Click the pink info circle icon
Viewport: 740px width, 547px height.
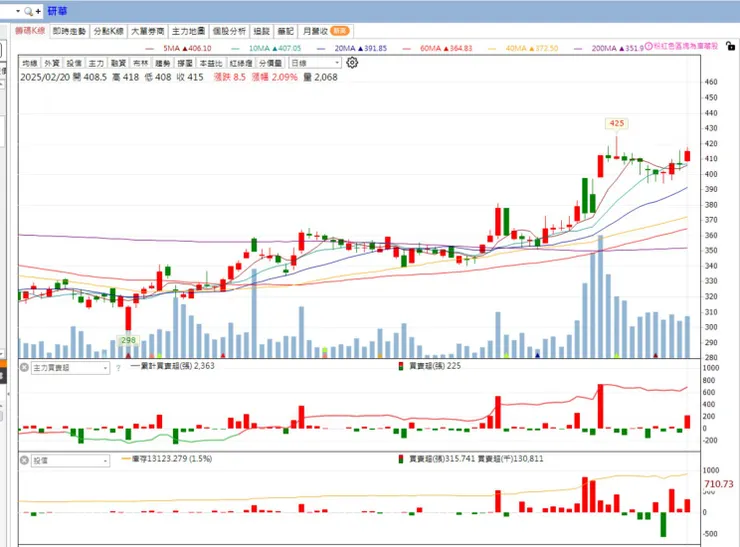pyautogui.click(x=648, y=46)
